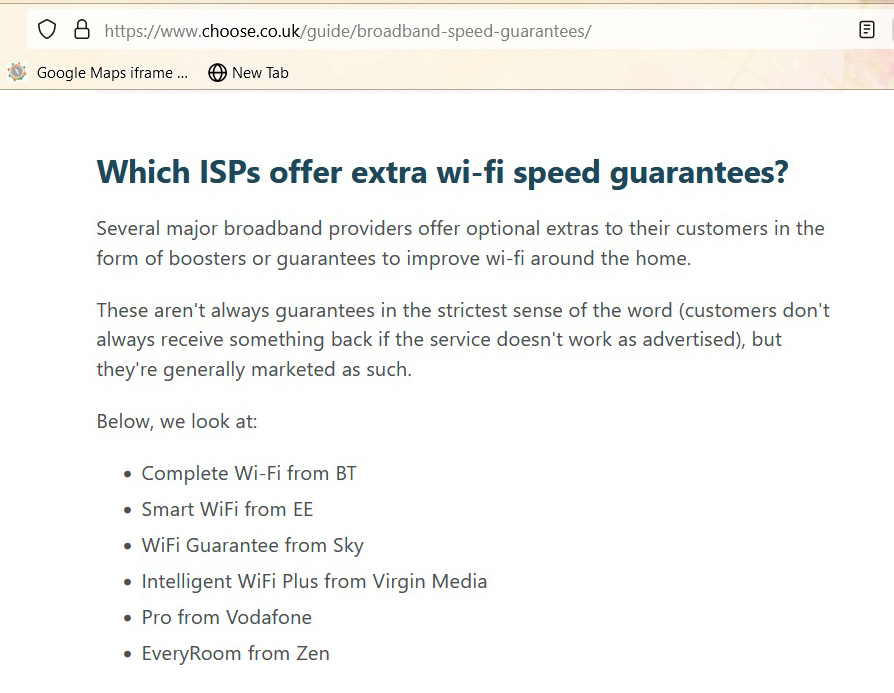Screen dimensions: 894x693
Task: Click the tracking protection shield icon
Action: (47, 30)
